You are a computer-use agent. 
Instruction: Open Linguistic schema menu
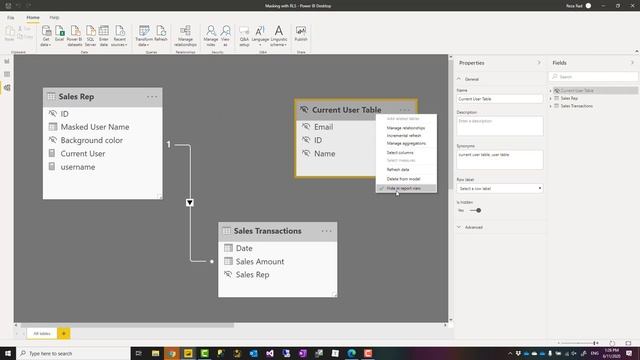pos(278,36)
